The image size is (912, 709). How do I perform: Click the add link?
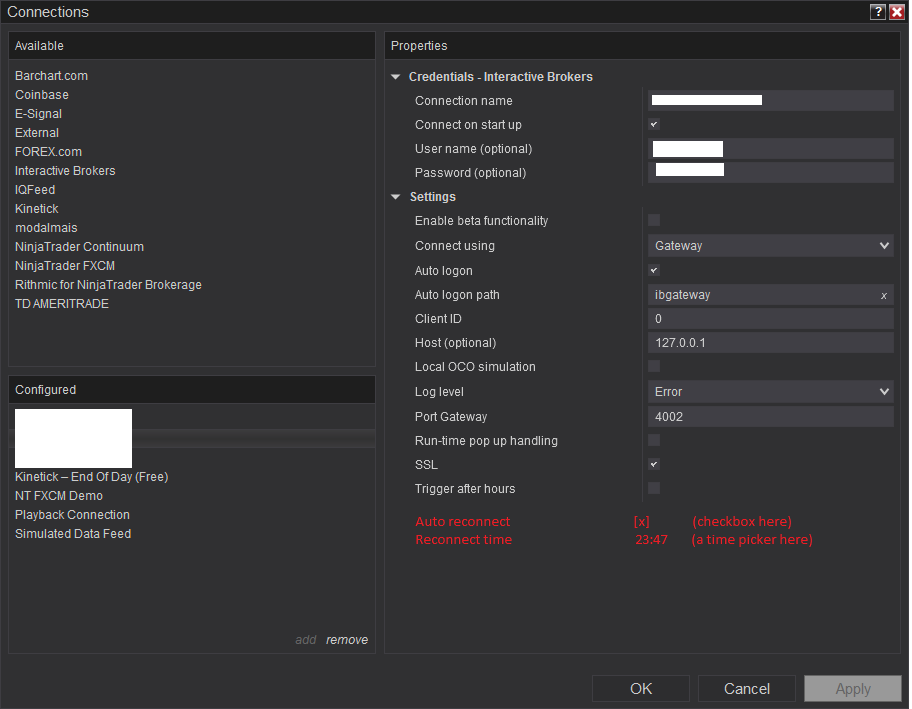click(x=305, y=640)
